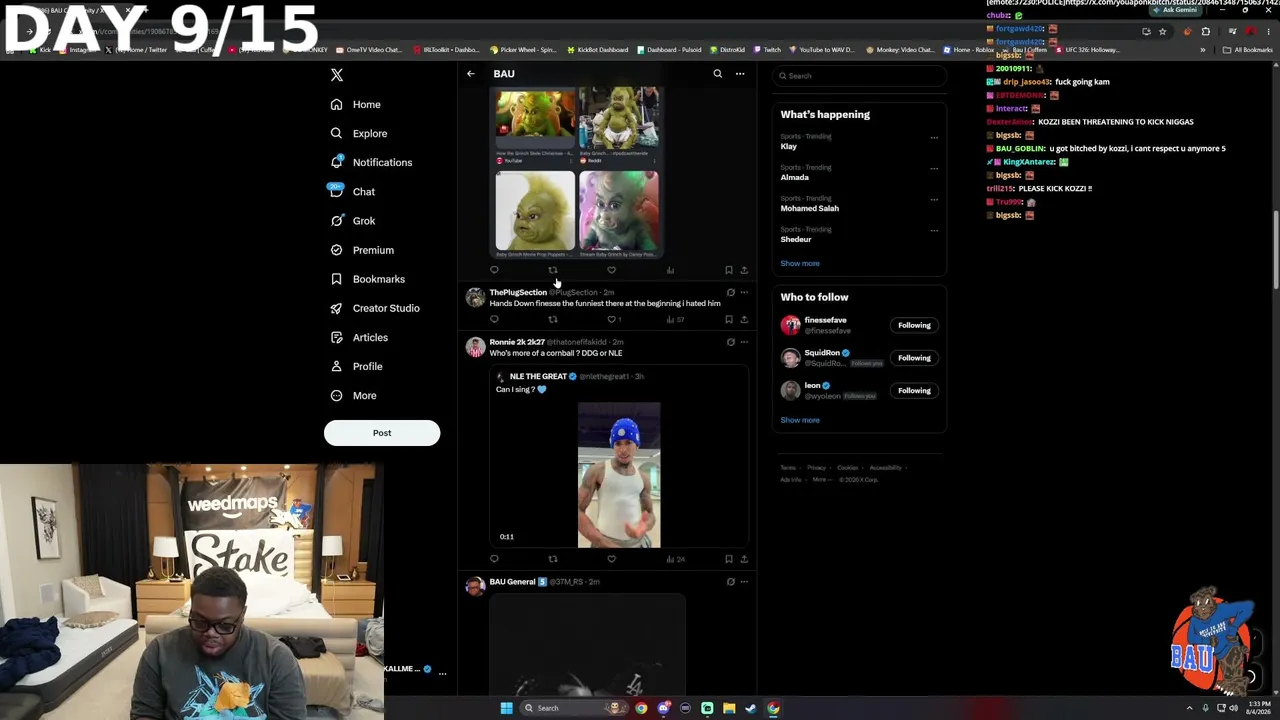This screenshot has height=720, width=1280.
Task: Bookmark the Grinch images post
Action: pos(729,270)
